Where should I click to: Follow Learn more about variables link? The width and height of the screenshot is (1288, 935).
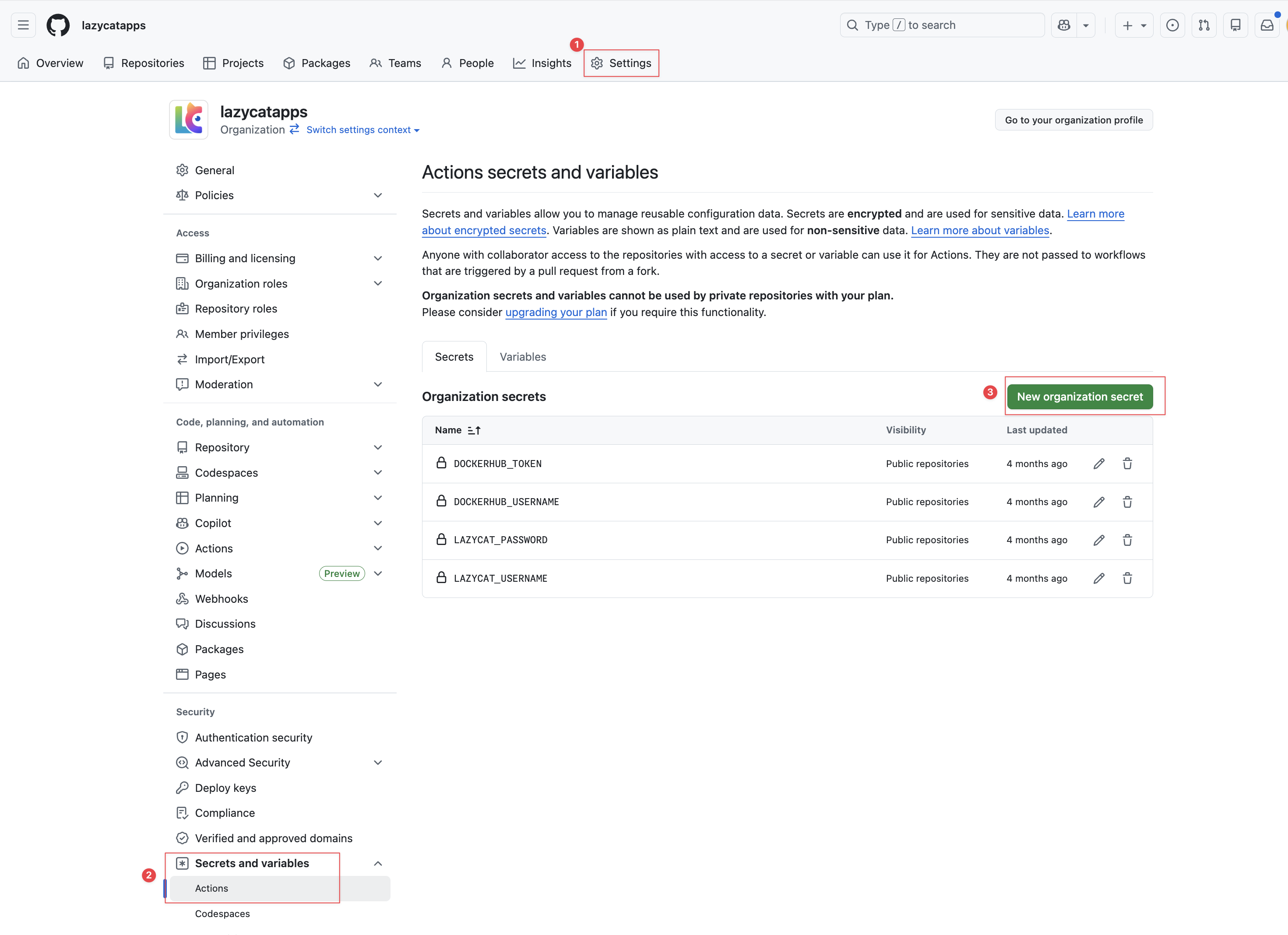pyautogui.click(x=980, y=231)
